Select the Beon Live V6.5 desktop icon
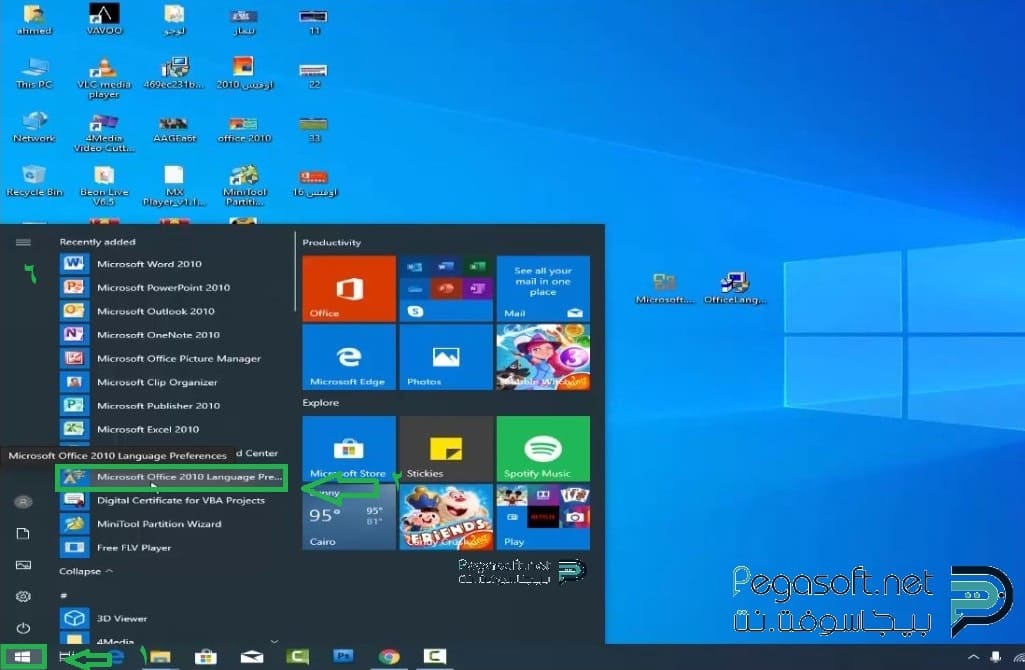The height and width of the screenshot is (670, 1025). point(104,186)
